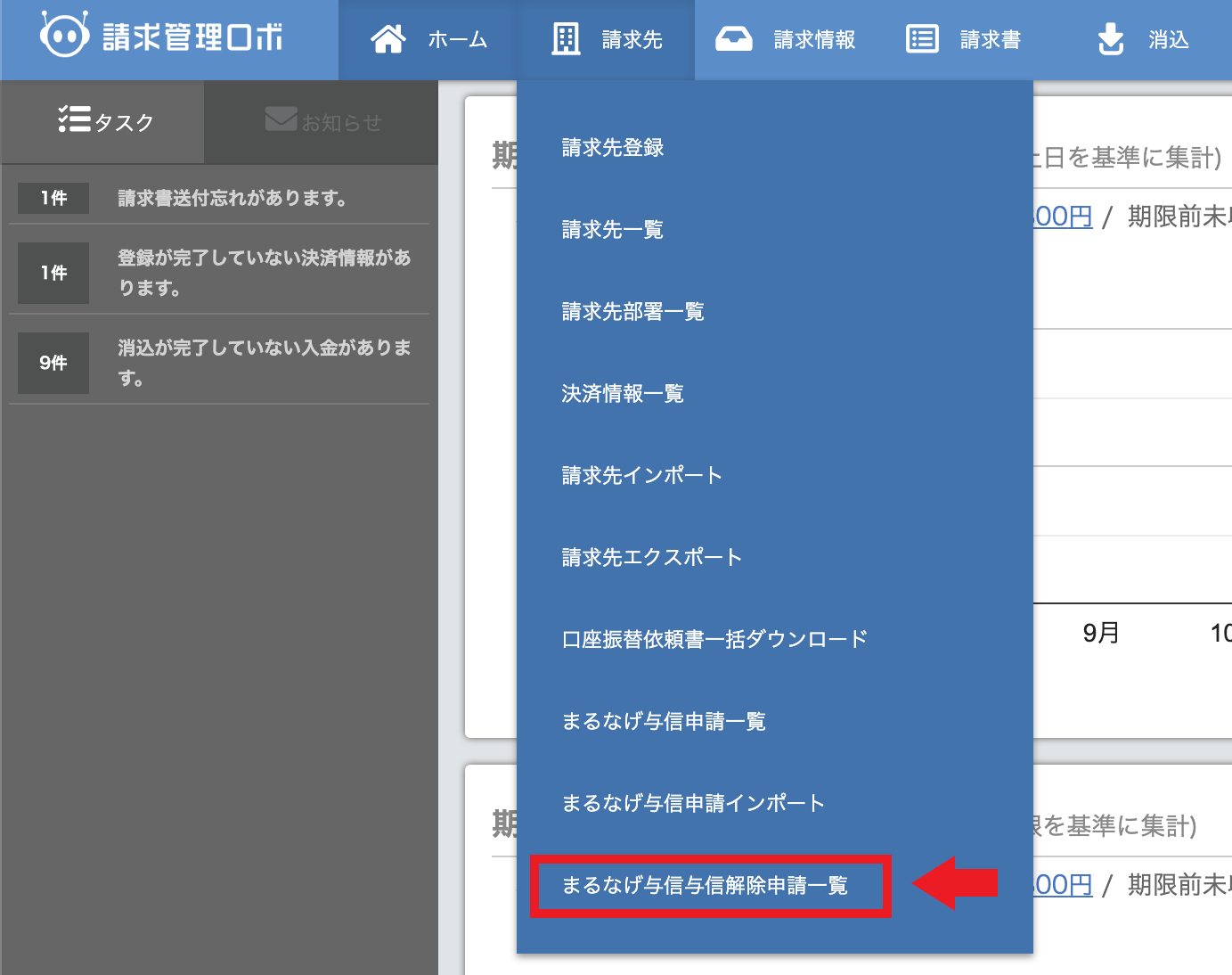This screenshot has height=975, width=1232.
Task: Select 決済情報一覧 menu entry
Action: tap(623, 394)
